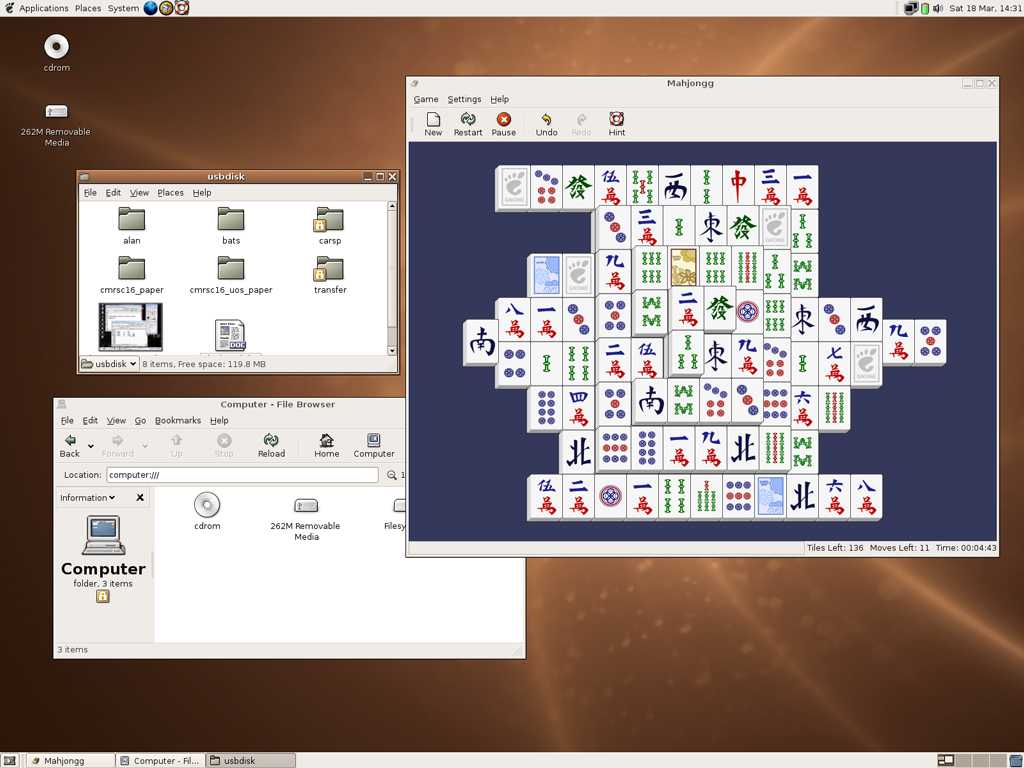
Task: Open the usbdisk location dropdown
Action: pos(108,364)
